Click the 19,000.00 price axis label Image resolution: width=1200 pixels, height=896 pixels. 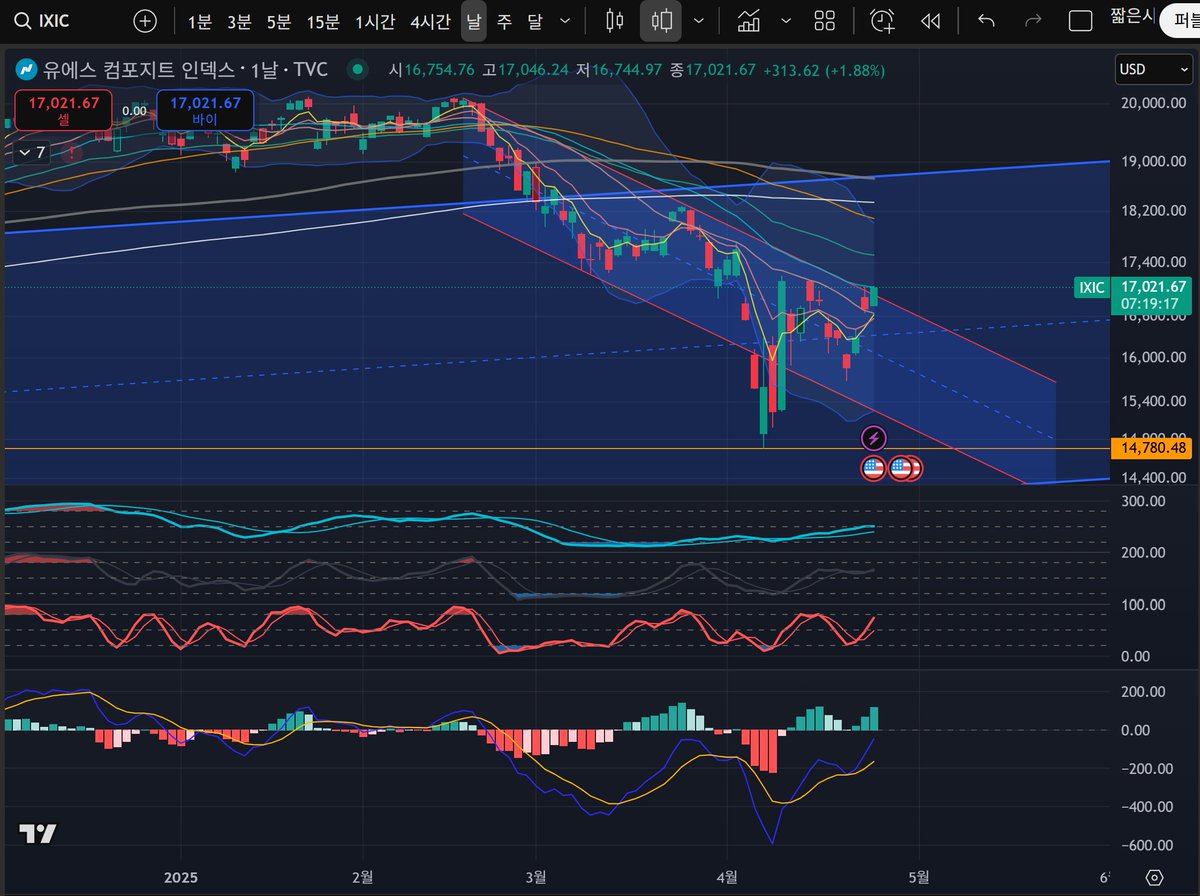1152,161
